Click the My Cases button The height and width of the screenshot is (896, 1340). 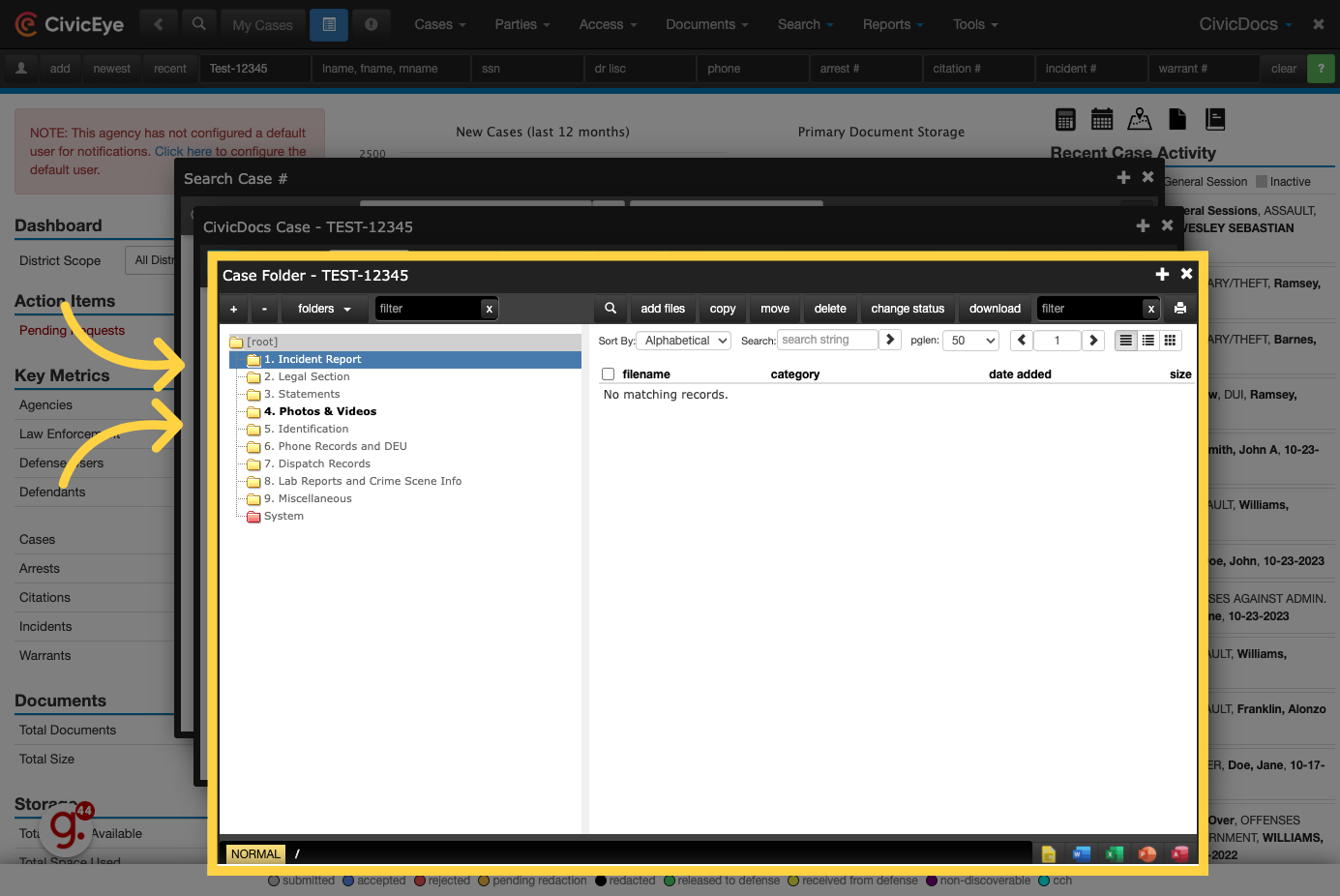tap(262, 25)
